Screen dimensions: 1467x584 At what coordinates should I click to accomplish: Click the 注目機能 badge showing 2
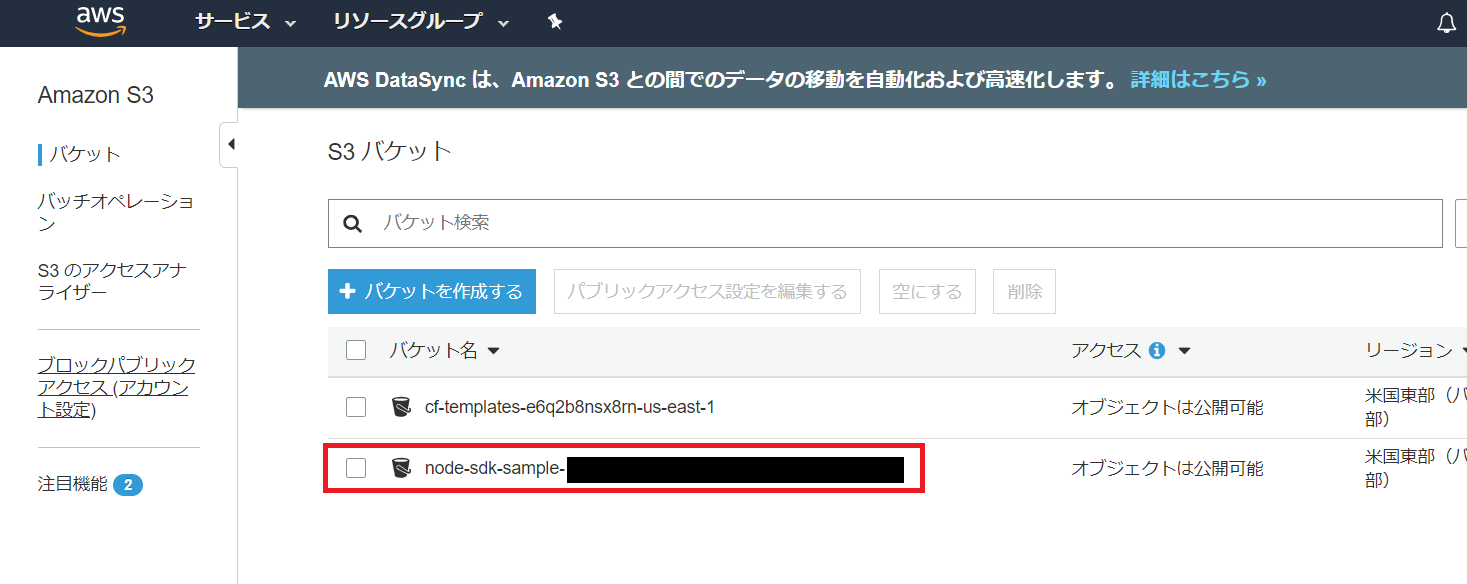coord(128,485)
